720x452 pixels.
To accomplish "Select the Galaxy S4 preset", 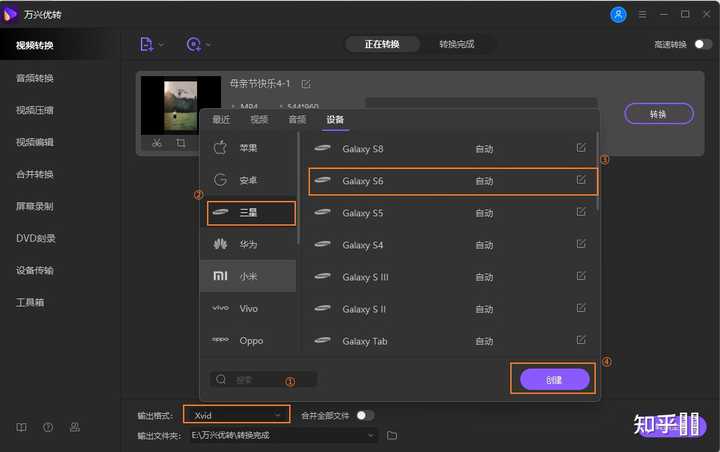I will tap(452, 245).
